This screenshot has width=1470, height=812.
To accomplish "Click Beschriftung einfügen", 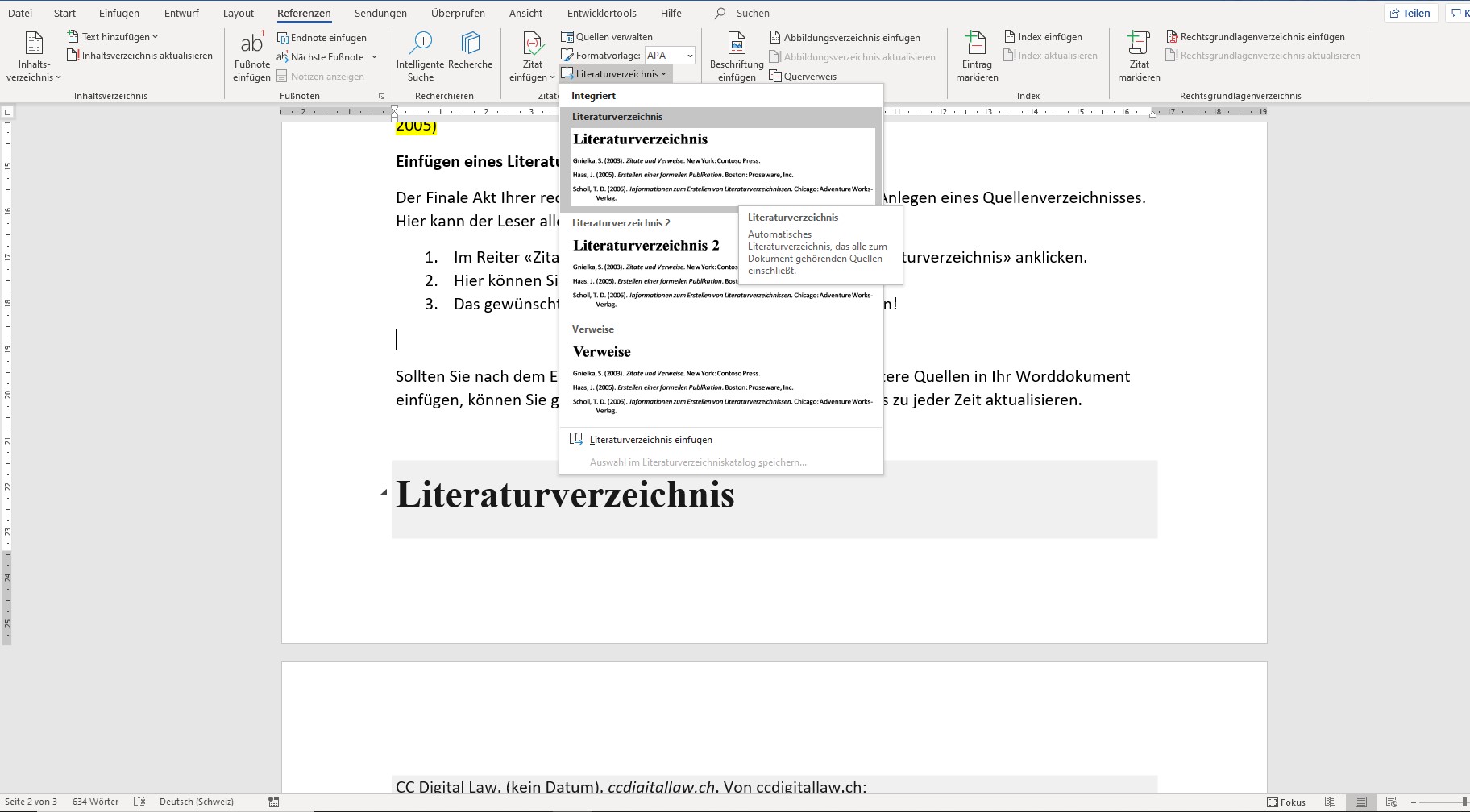I will click(736, 55).
